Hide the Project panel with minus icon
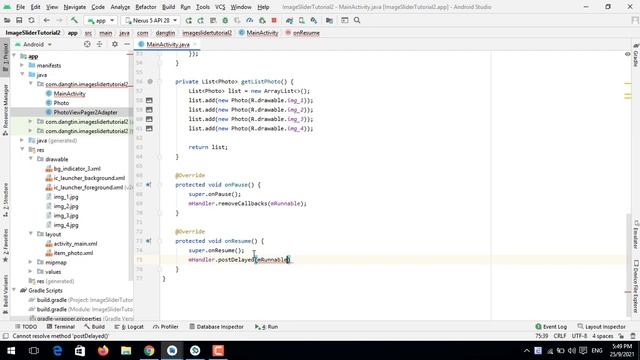 127,44
